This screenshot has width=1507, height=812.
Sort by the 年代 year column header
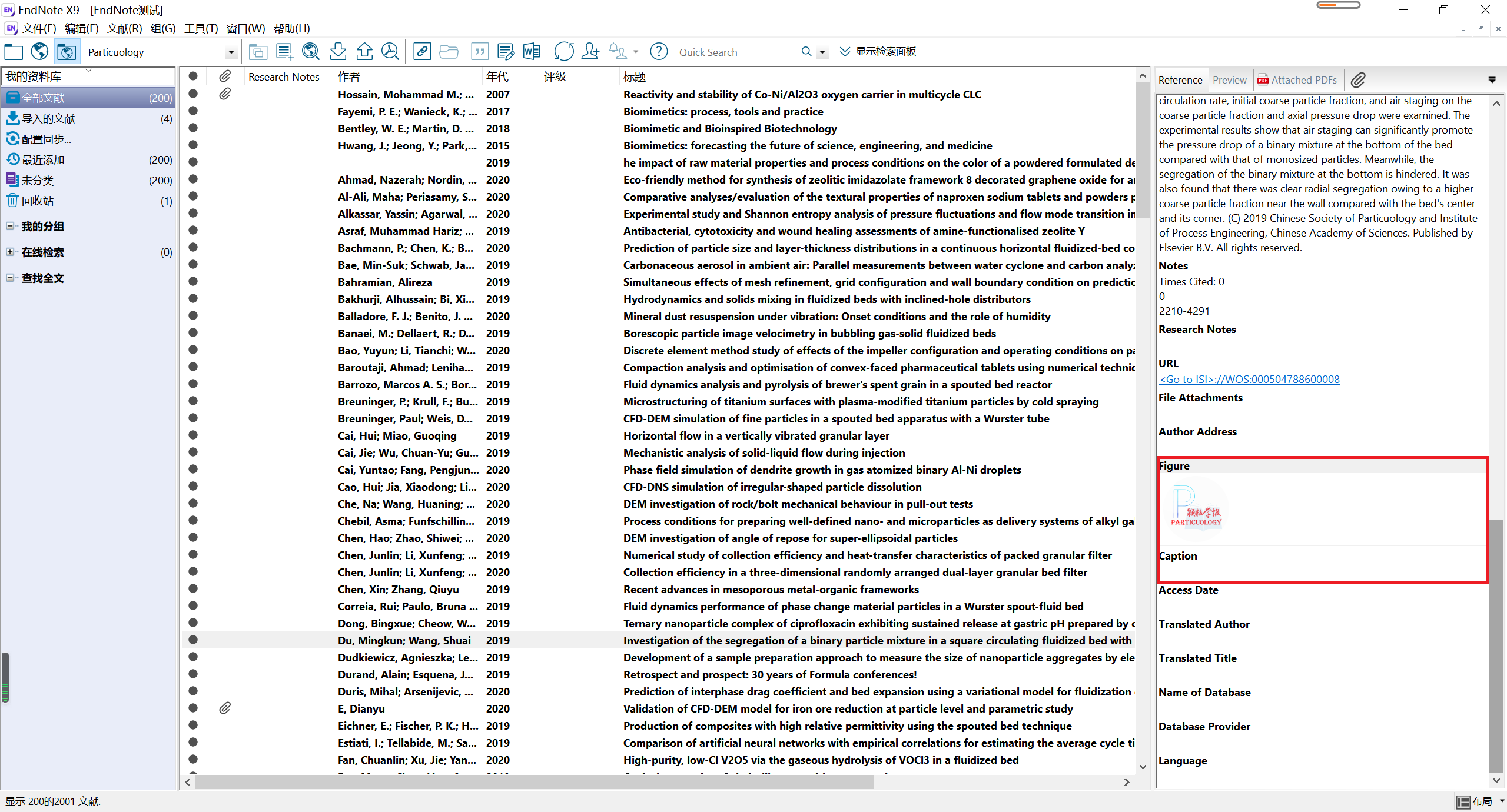[511, 76]
